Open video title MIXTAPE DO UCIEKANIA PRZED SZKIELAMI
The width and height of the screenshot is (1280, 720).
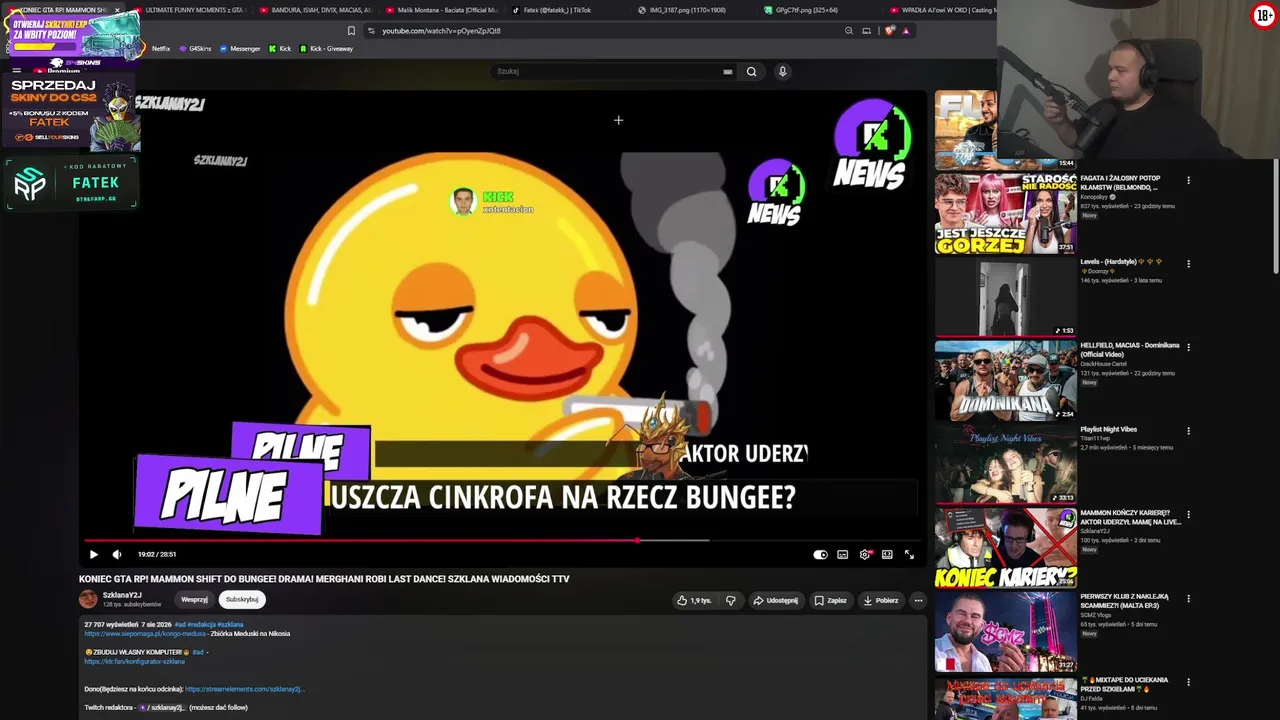click(1124, 684)
